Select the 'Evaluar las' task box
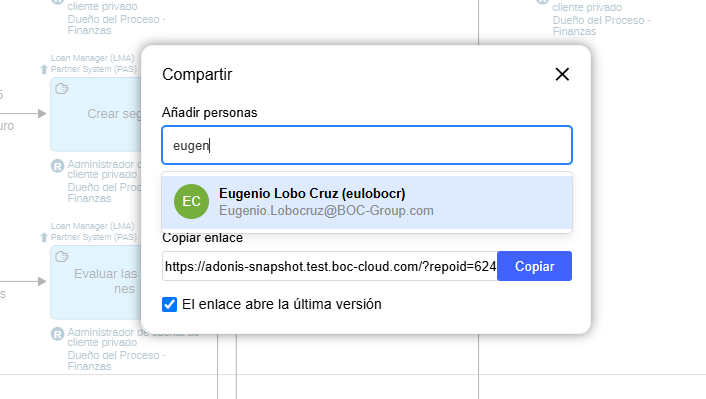Image resolution: width=706 pixels, height=399 pixels. [x=96, y=282]
